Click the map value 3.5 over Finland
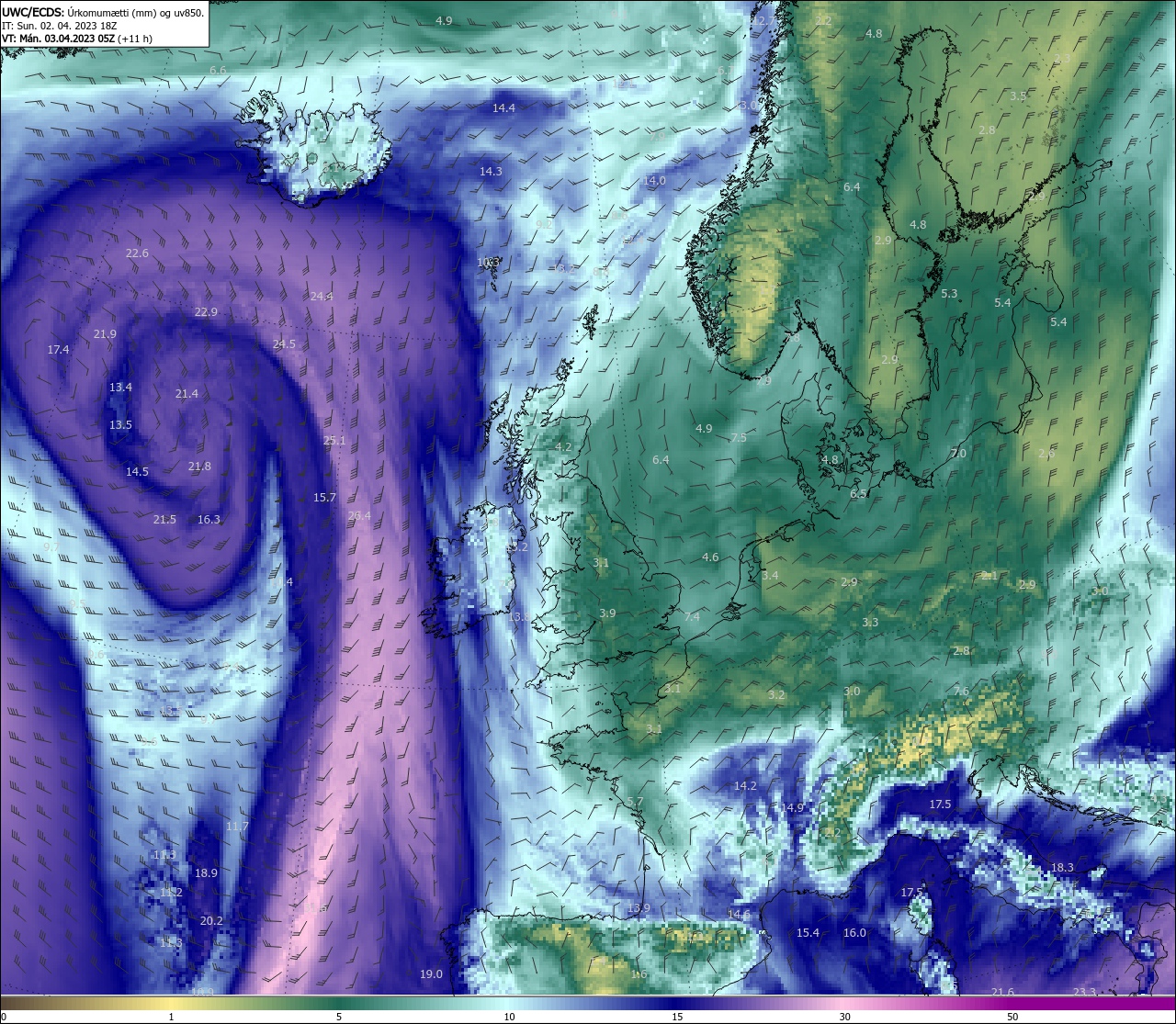This screenshot has height=1024, width=1176. coord(1018,96)
